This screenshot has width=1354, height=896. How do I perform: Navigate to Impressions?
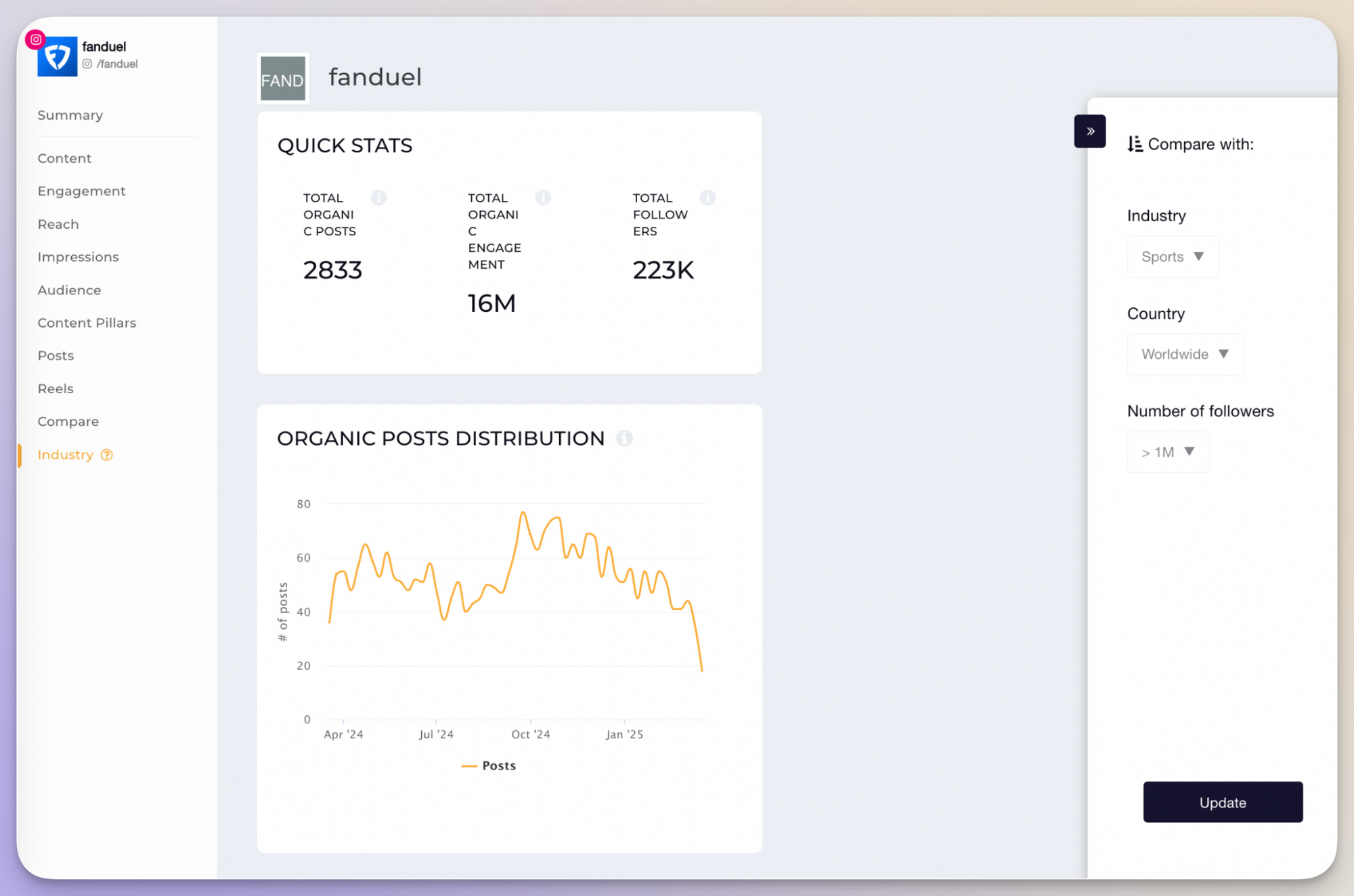(x=78, y=257)
